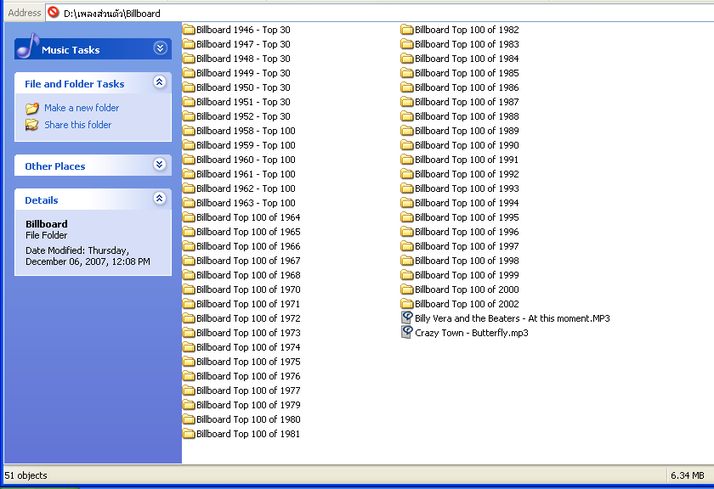Viewport: 714px width, 489px height.
Task: Select text Billboard 1949 - Top 30
Action: pos(243,73)
